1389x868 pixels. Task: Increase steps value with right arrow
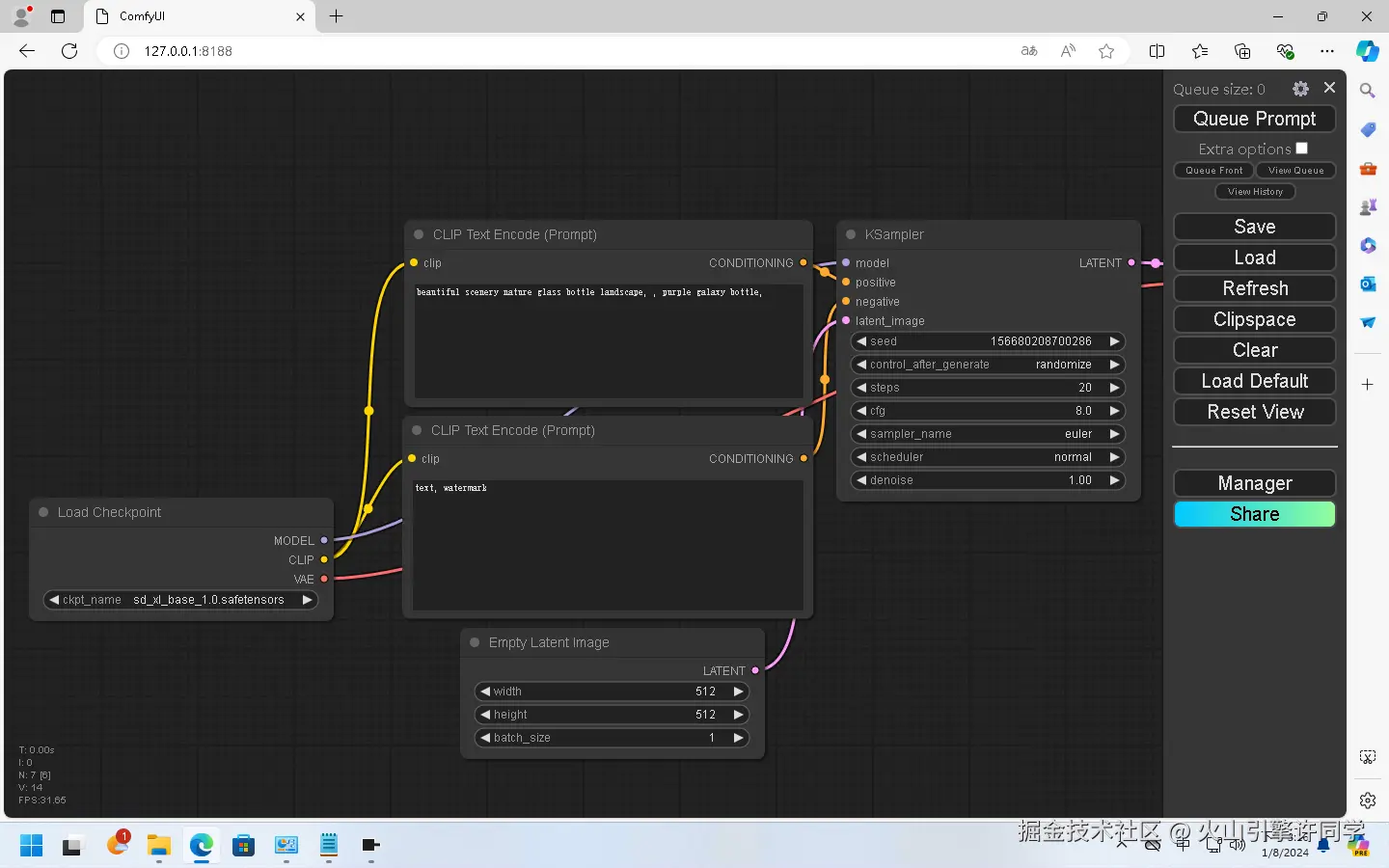click(x=1114, y=388)
